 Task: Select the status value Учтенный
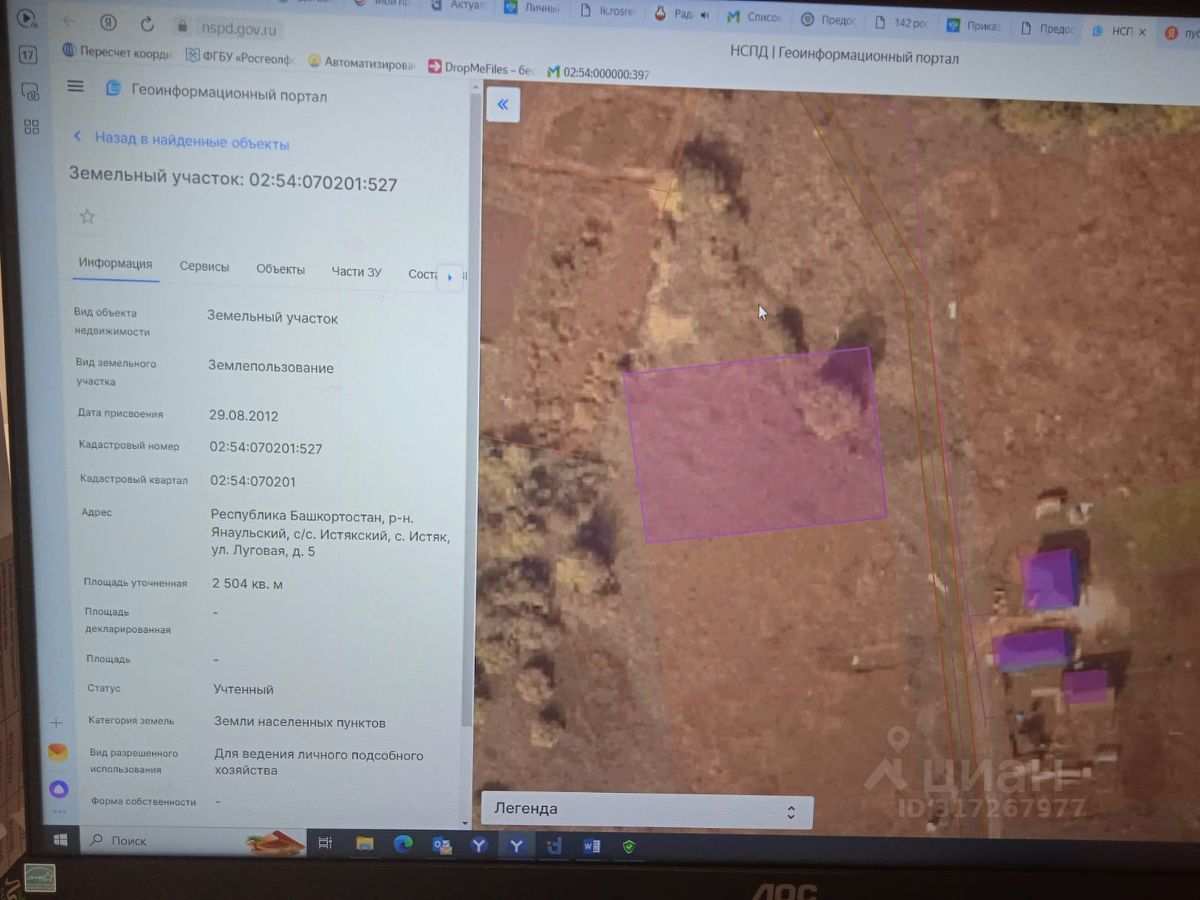[243, 689]
